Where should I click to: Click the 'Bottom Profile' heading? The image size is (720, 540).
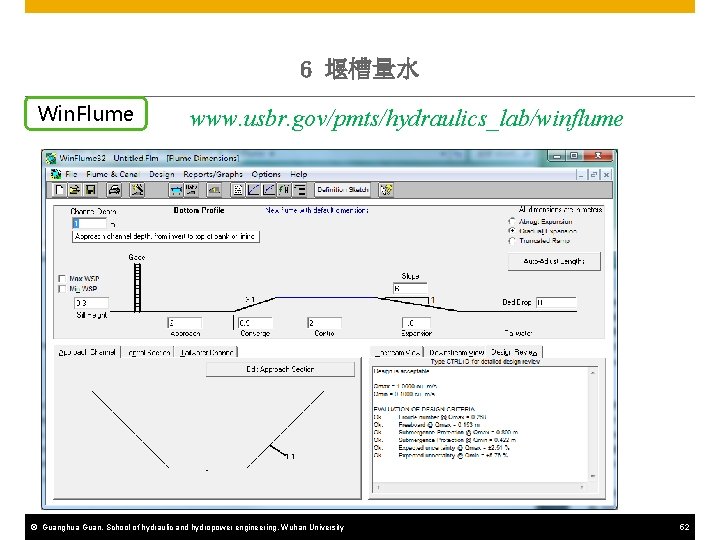[x=199, y=210]
